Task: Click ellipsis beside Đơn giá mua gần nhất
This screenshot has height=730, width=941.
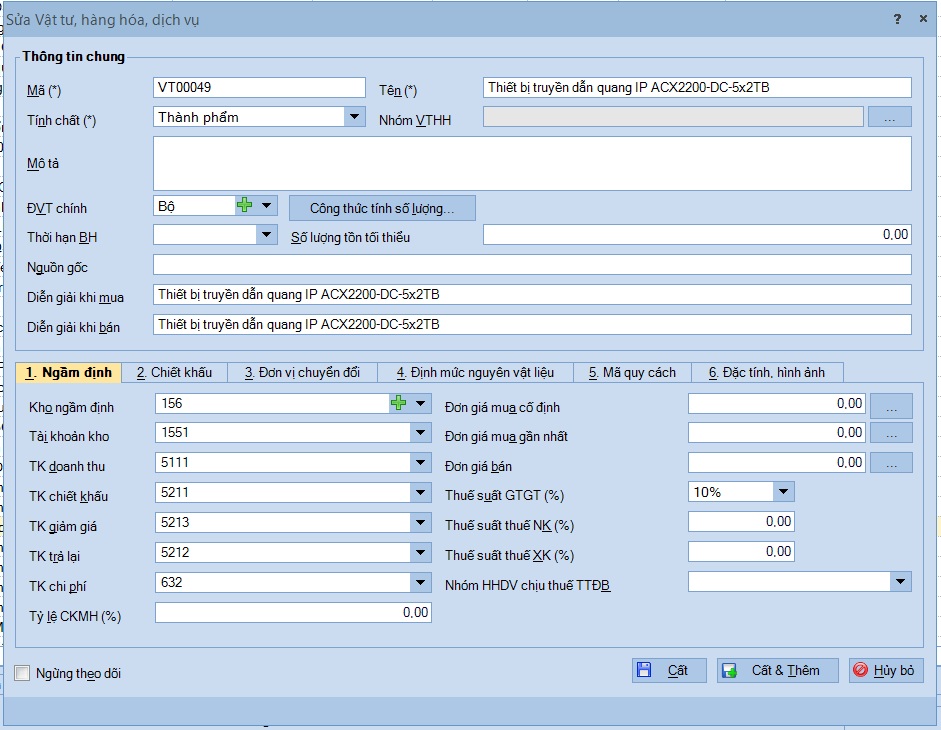Action: tap(891, 433)
